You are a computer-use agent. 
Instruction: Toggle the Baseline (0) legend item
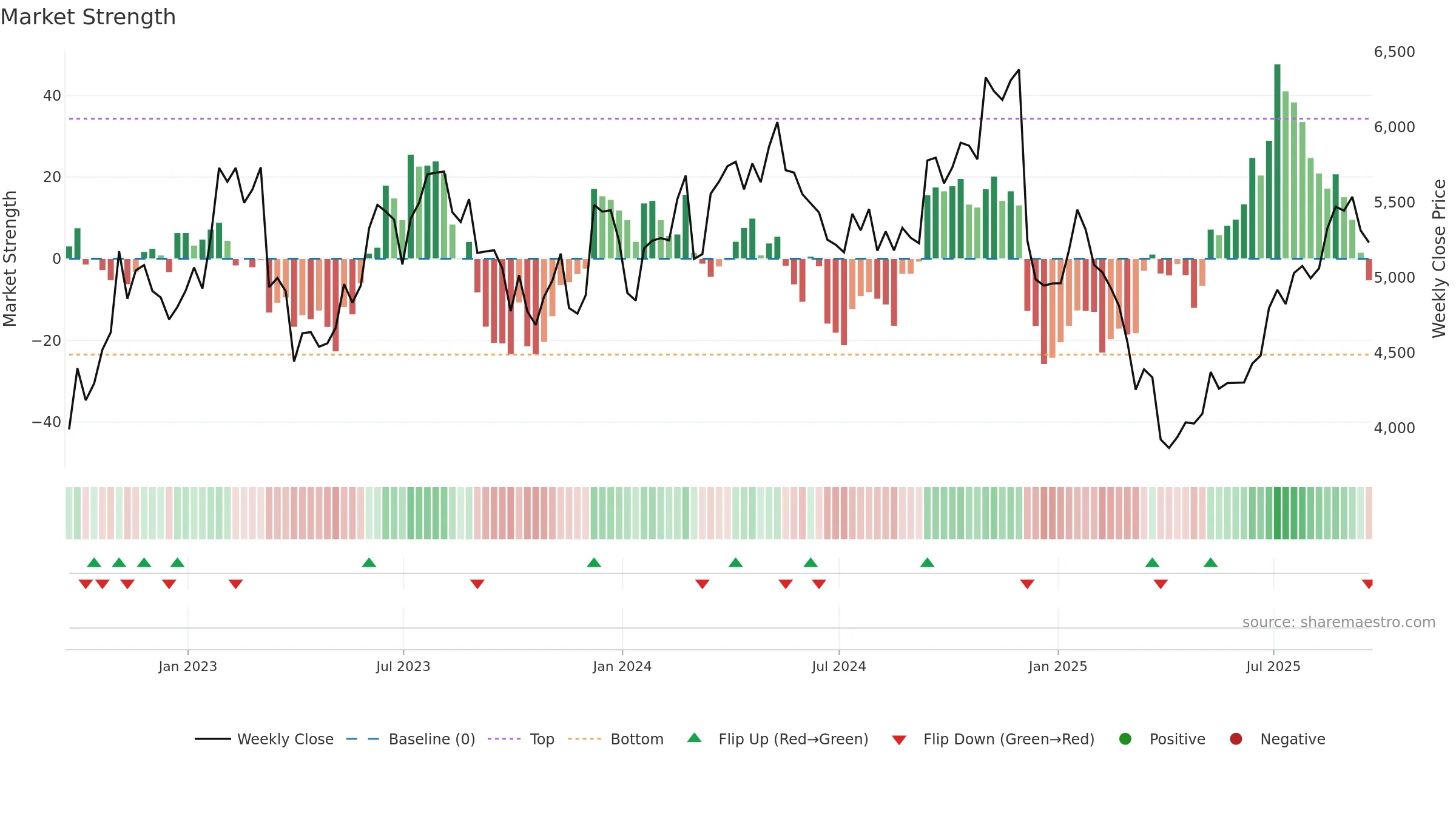click(411, 739)
